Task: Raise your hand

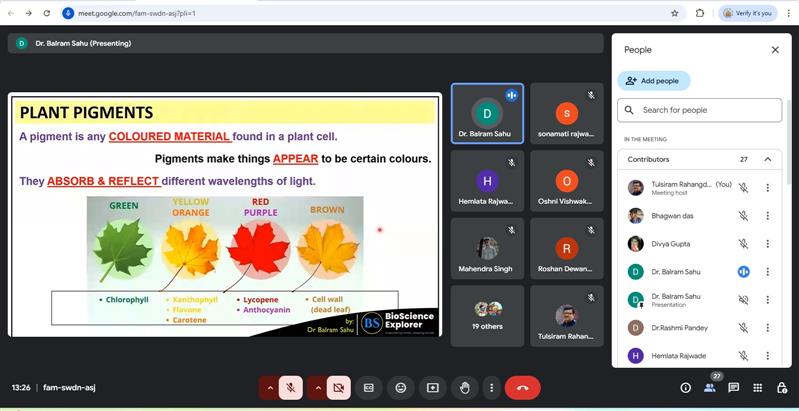Action: click(465, 388)
